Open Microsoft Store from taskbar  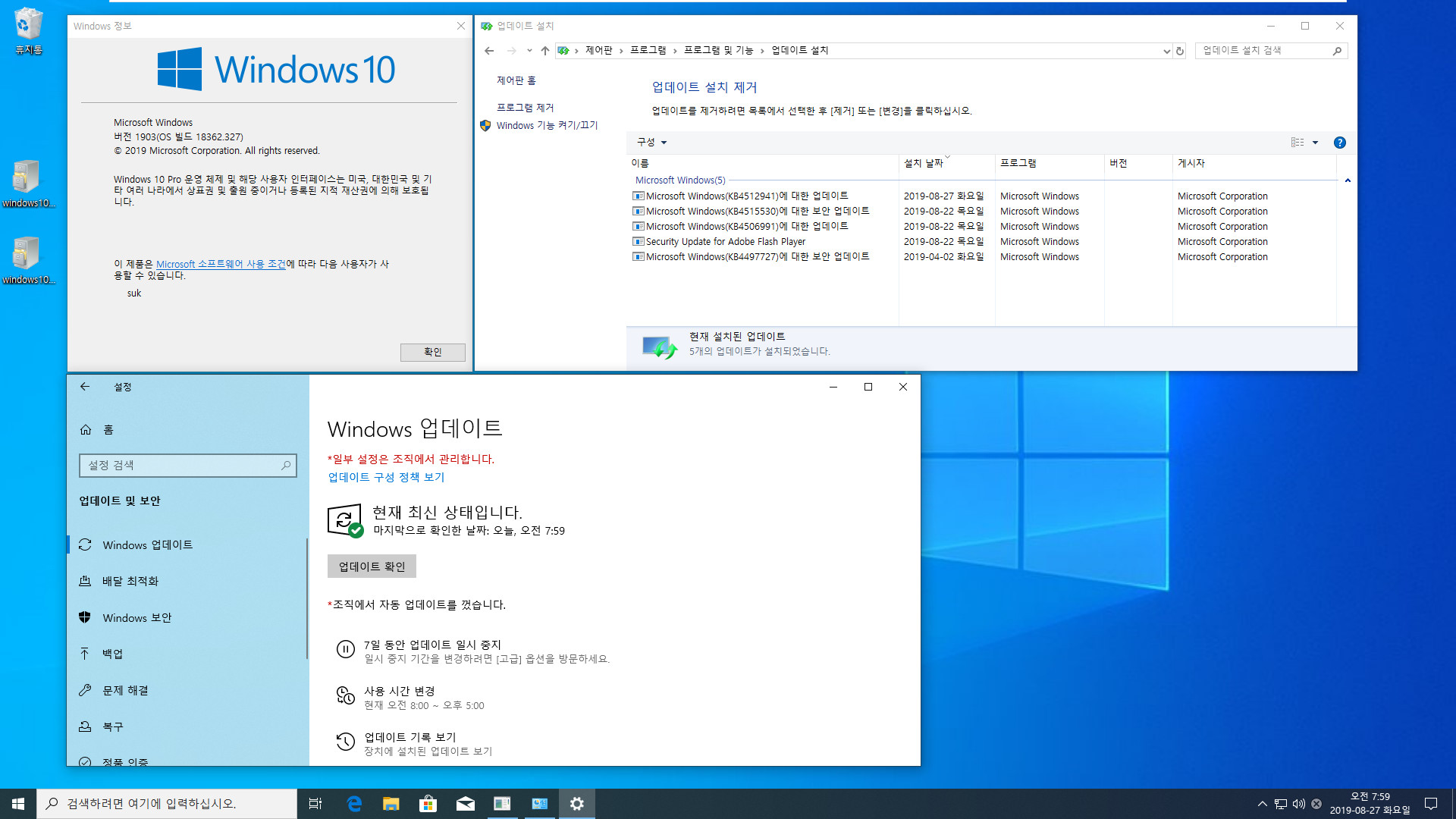428,804
